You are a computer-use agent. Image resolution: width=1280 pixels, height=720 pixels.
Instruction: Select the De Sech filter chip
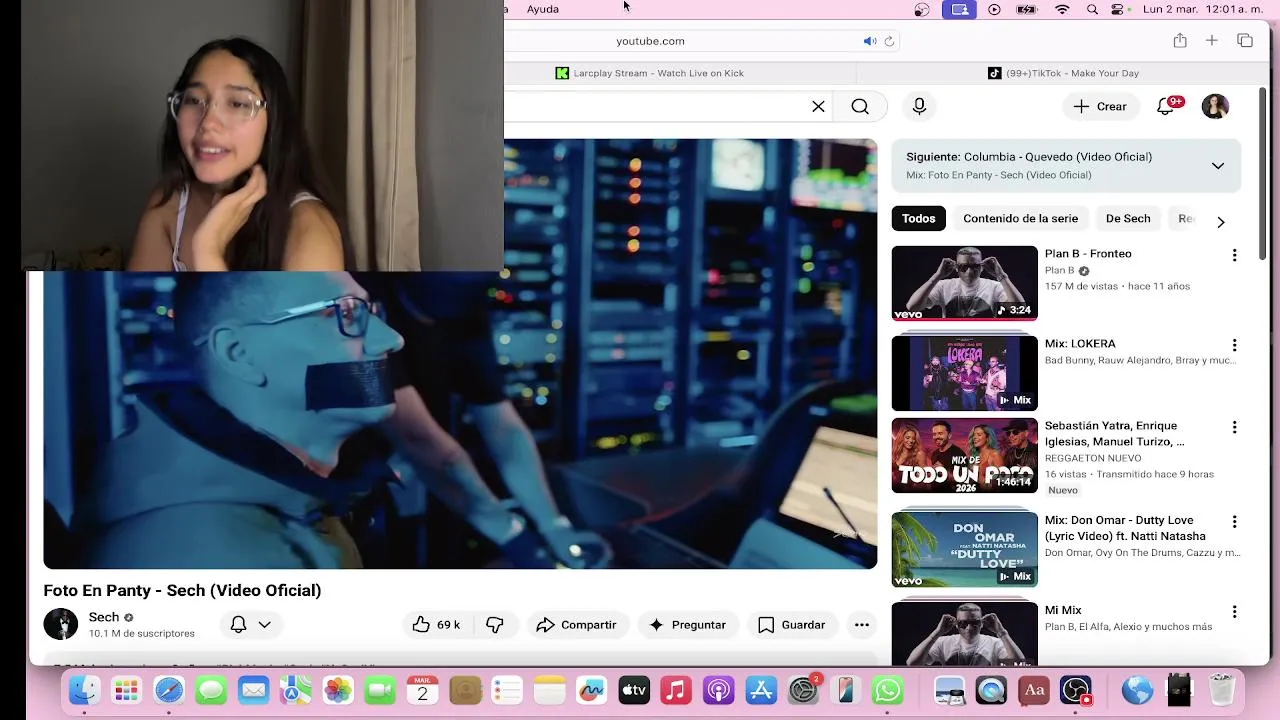click(1128, 218)
